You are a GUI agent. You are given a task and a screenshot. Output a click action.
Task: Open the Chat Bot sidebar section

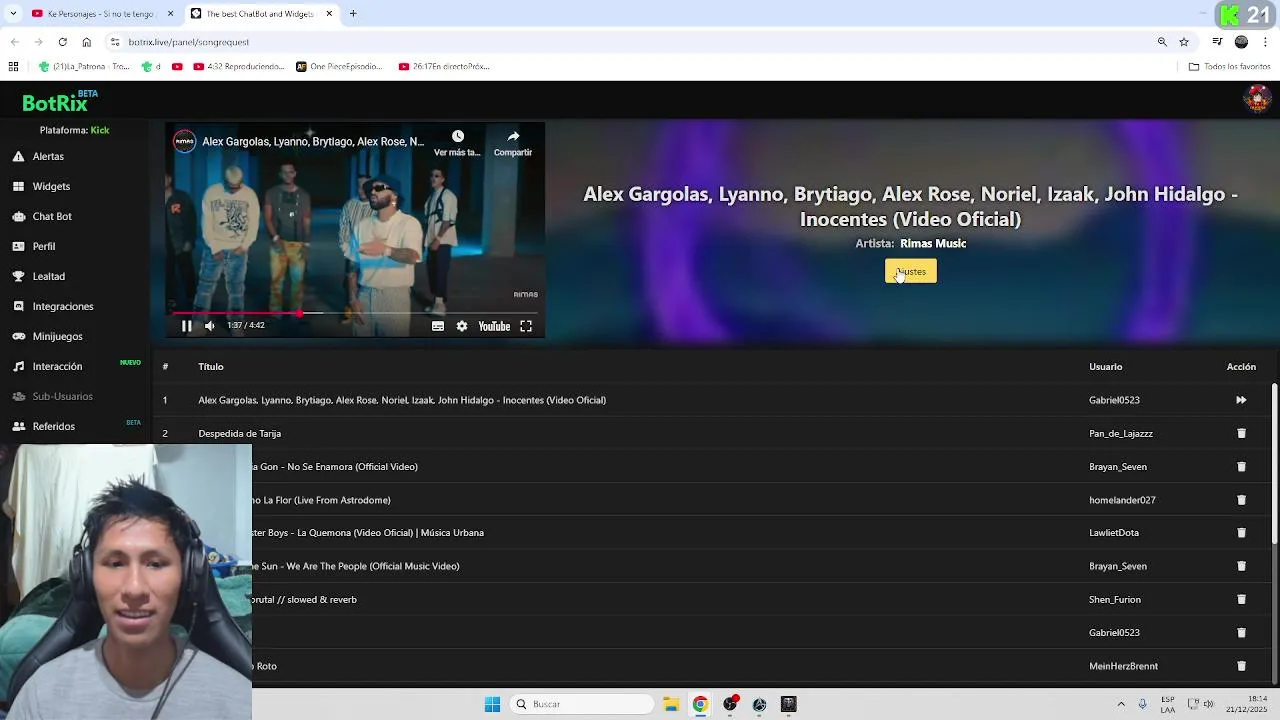[x=52, y=217]
